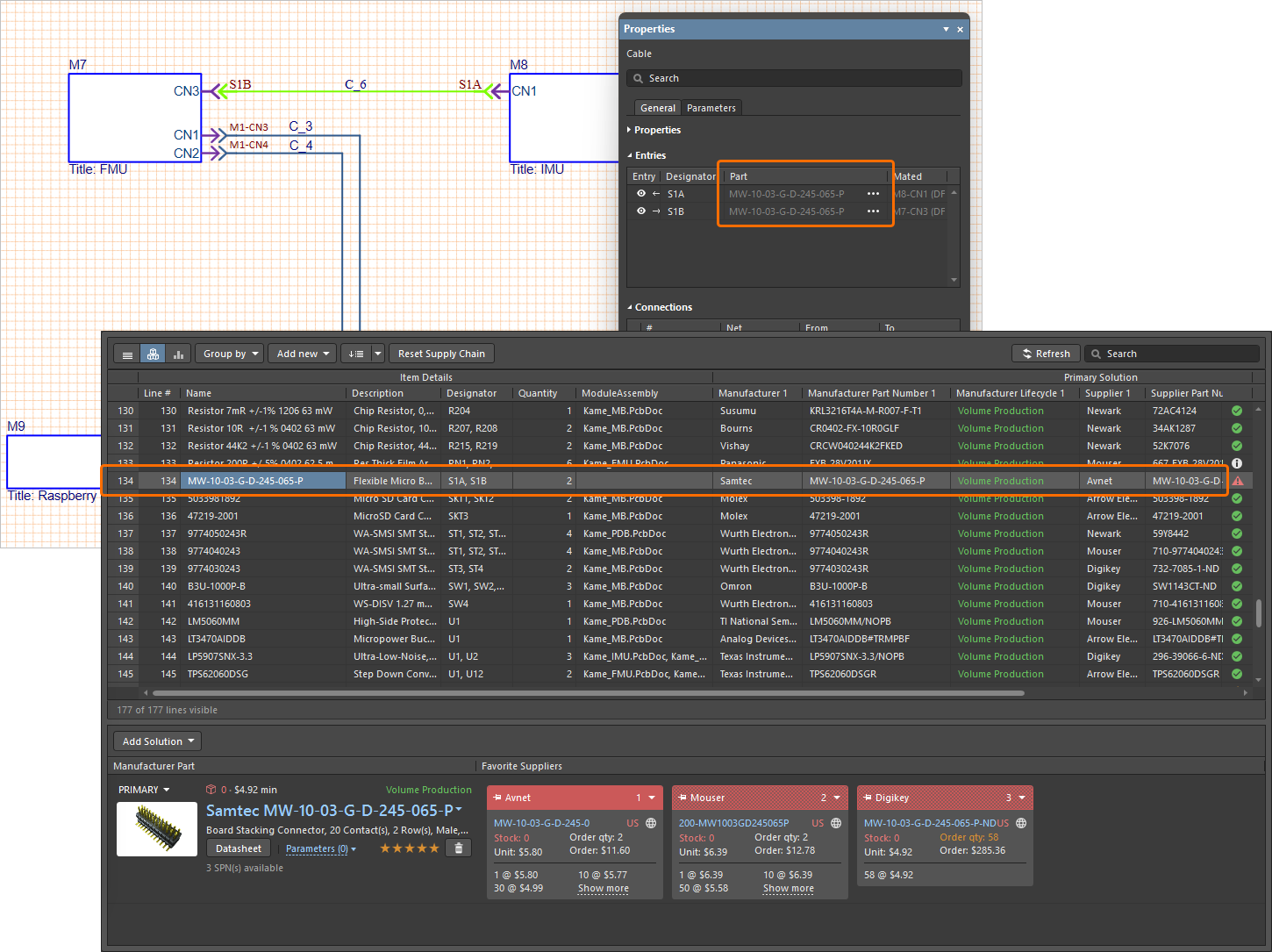Open Avnet part number MW-10-03-G-D-245-0 link
Image resolution: width=1272 pixels, height=952 pixels.
click(x=541, y=823)
